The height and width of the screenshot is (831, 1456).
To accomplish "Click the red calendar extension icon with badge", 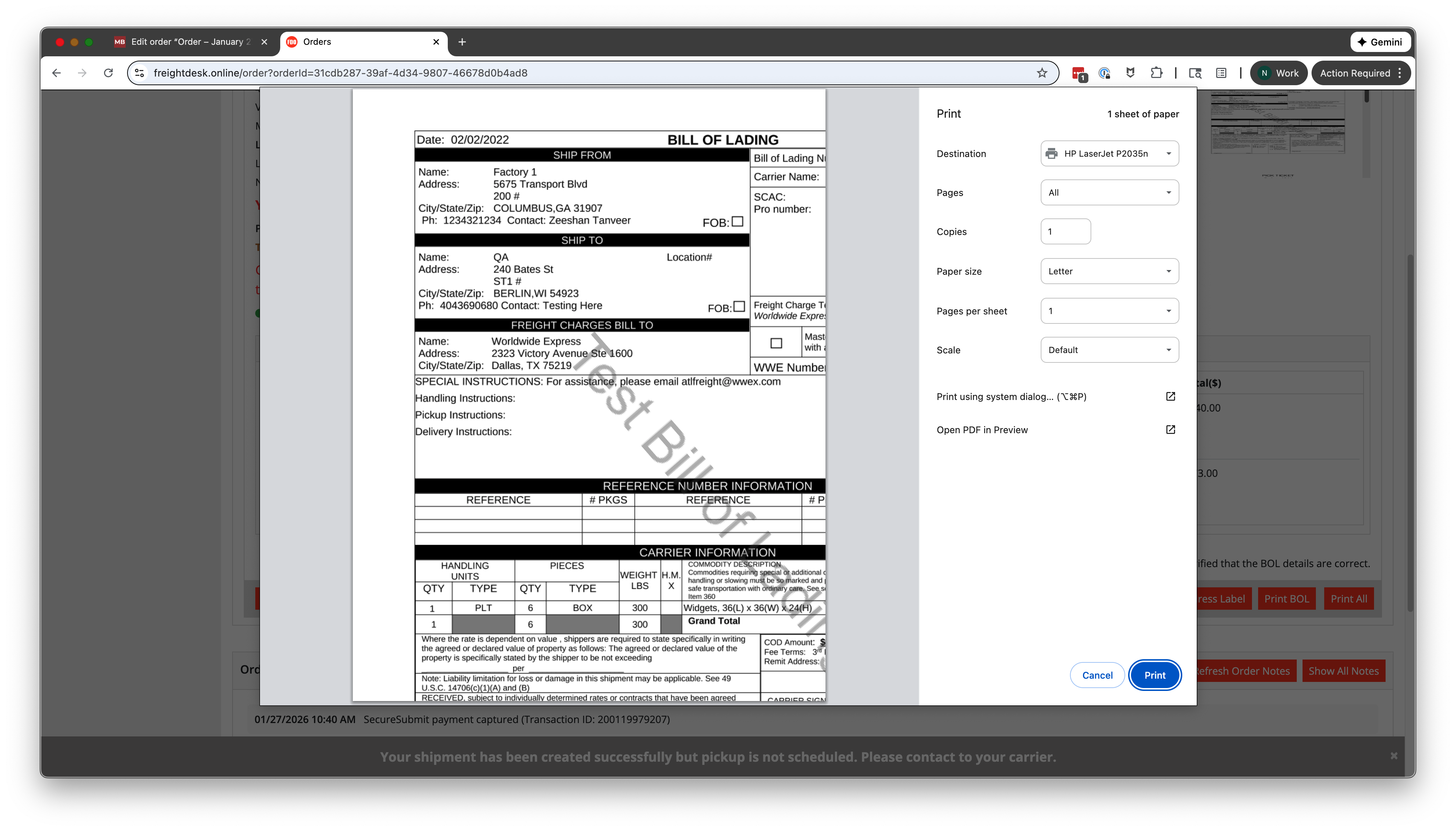I will click(x=1078, y=73).
